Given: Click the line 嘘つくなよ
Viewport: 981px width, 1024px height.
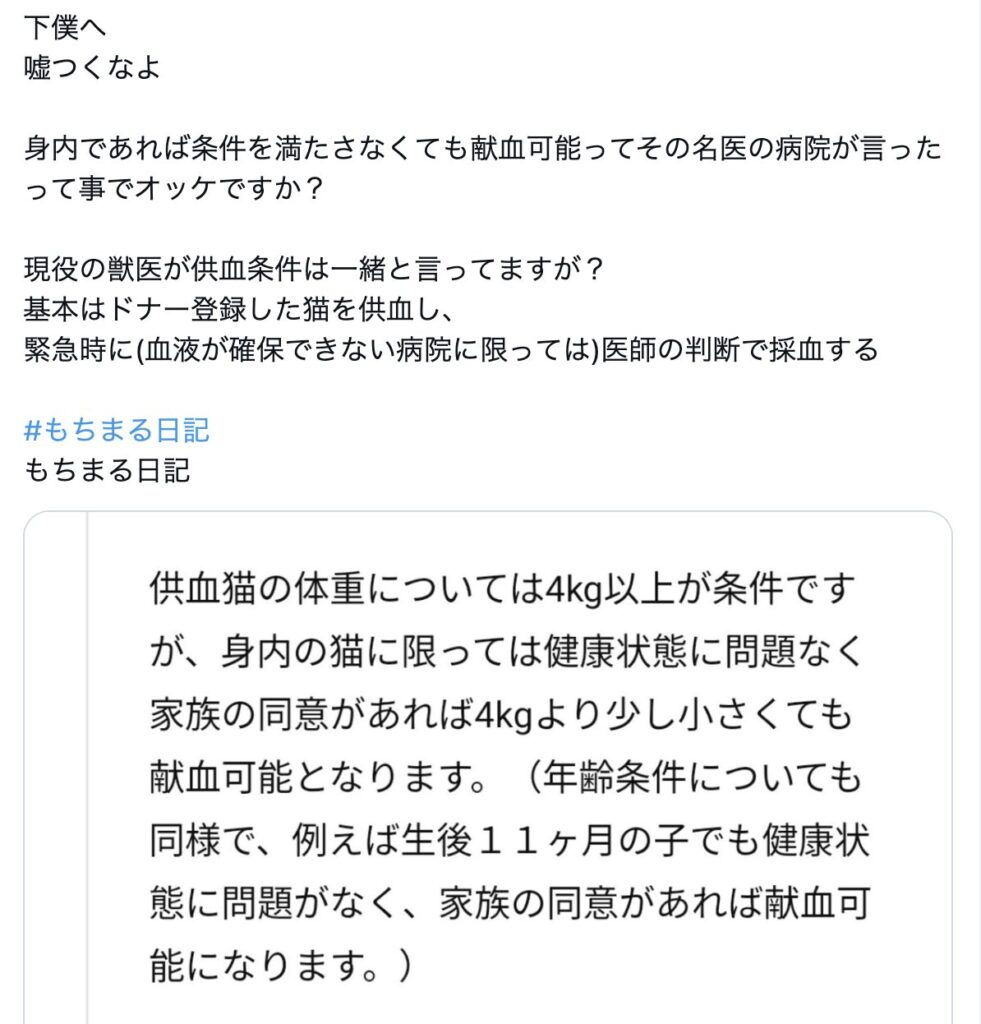Looking at the screenshot, I should (x=92, y=67).
